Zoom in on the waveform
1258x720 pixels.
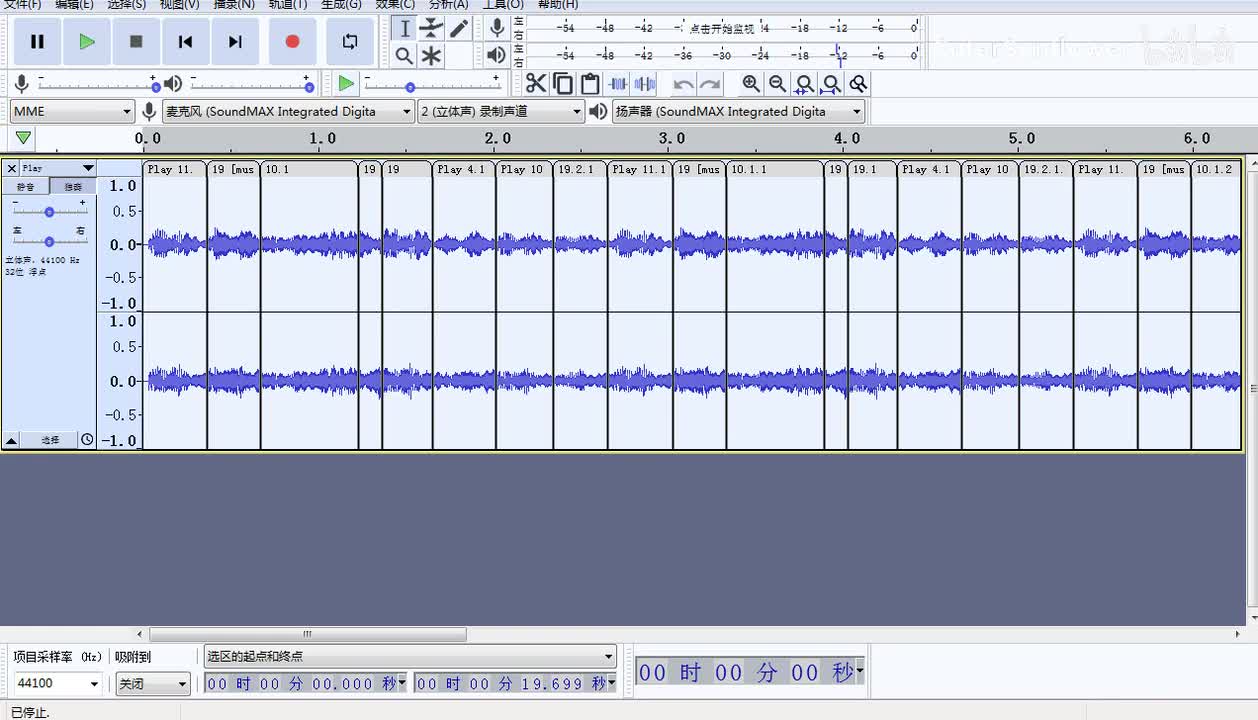click(751, 84)
